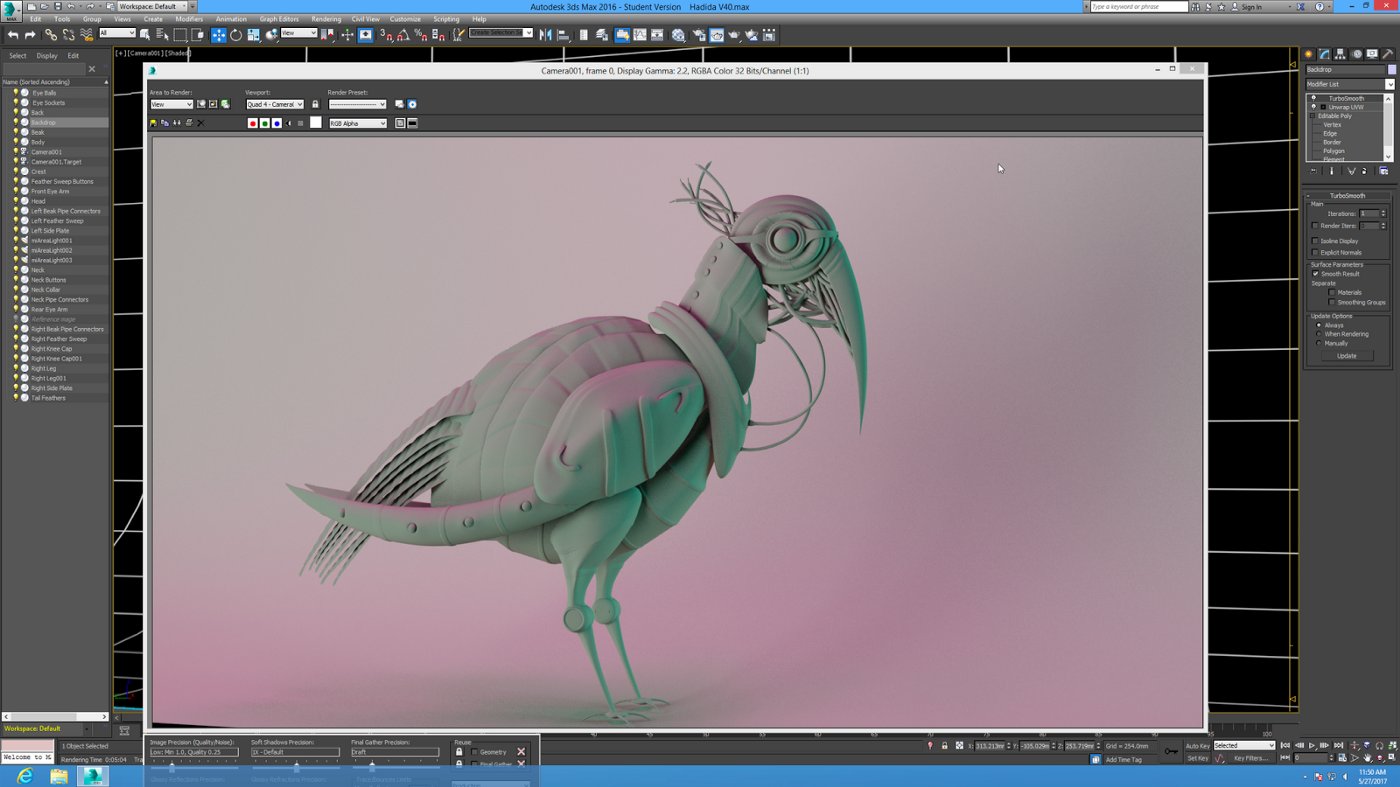Click Key Filters button
Viewport: 1400px width, 787px height.
[1251, 758]
